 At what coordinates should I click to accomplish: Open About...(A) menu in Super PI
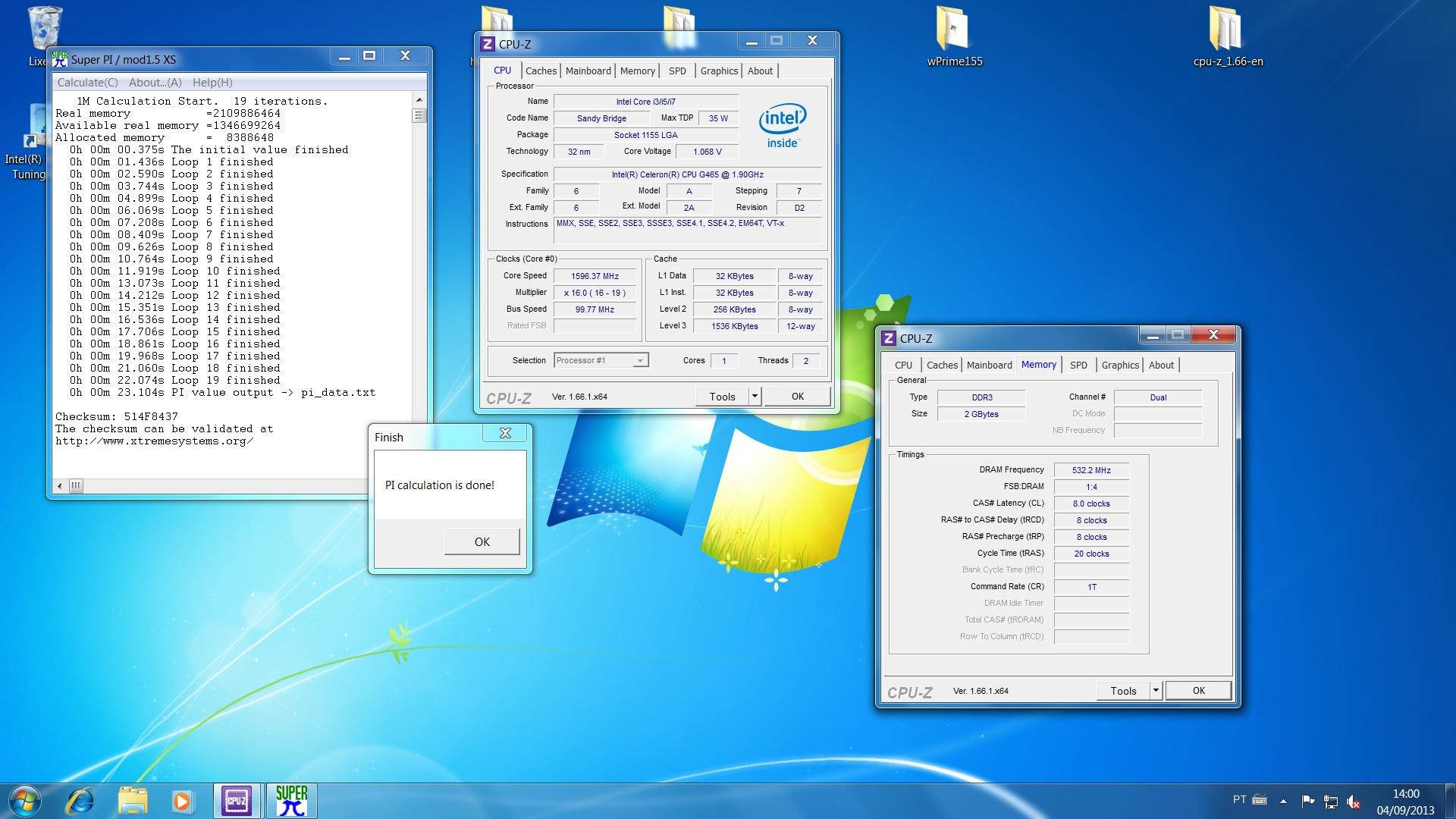pyautogui.click(x=155, y=82)
